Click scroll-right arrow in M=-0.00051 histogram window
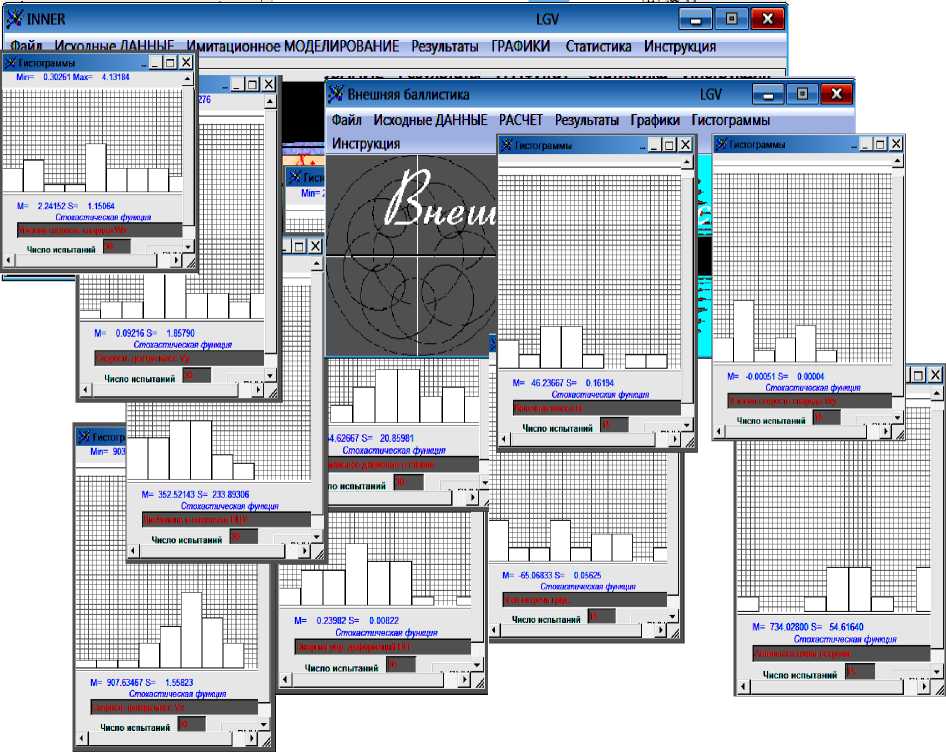This screenshot has height=752, width=946. coord(886,431)
